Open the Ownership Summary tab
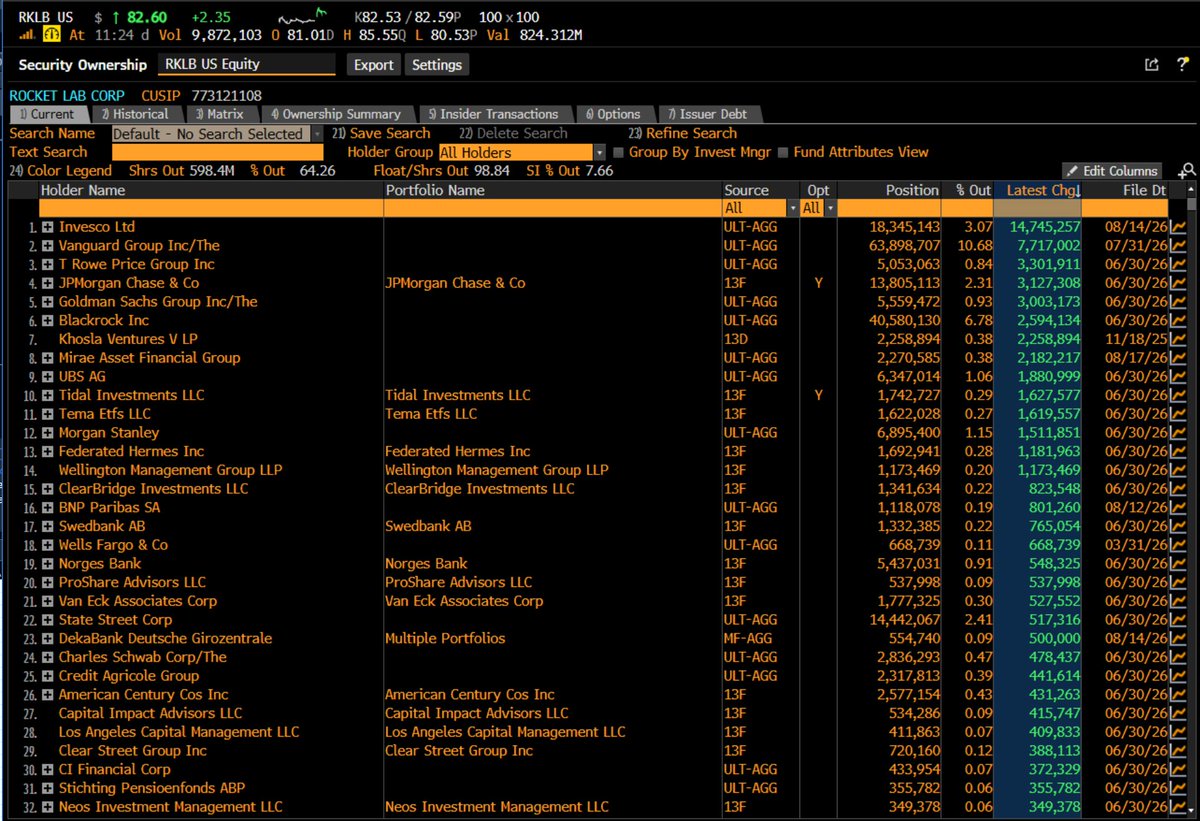1200x821 pixels. click(x=336, y=114)
